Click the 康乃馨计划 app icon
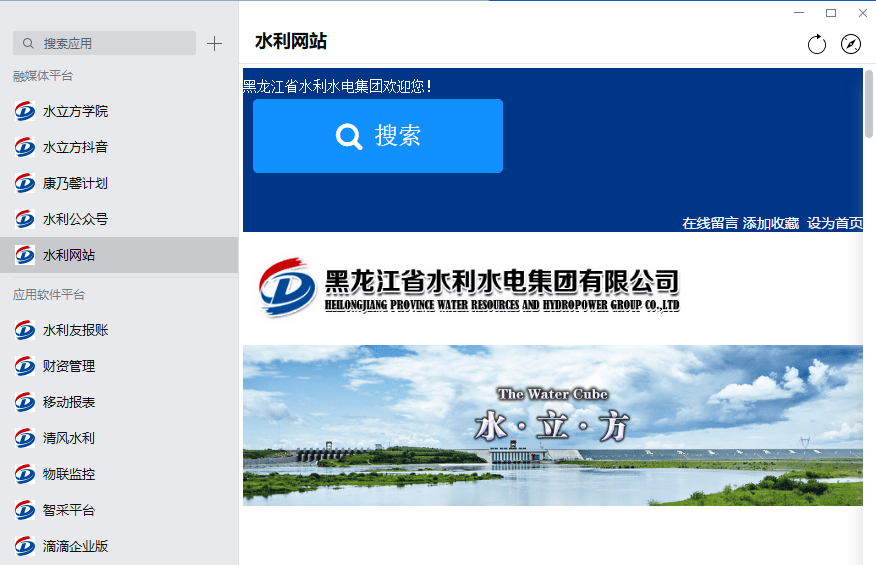The image size is (876, 565). tap(25, 183)
